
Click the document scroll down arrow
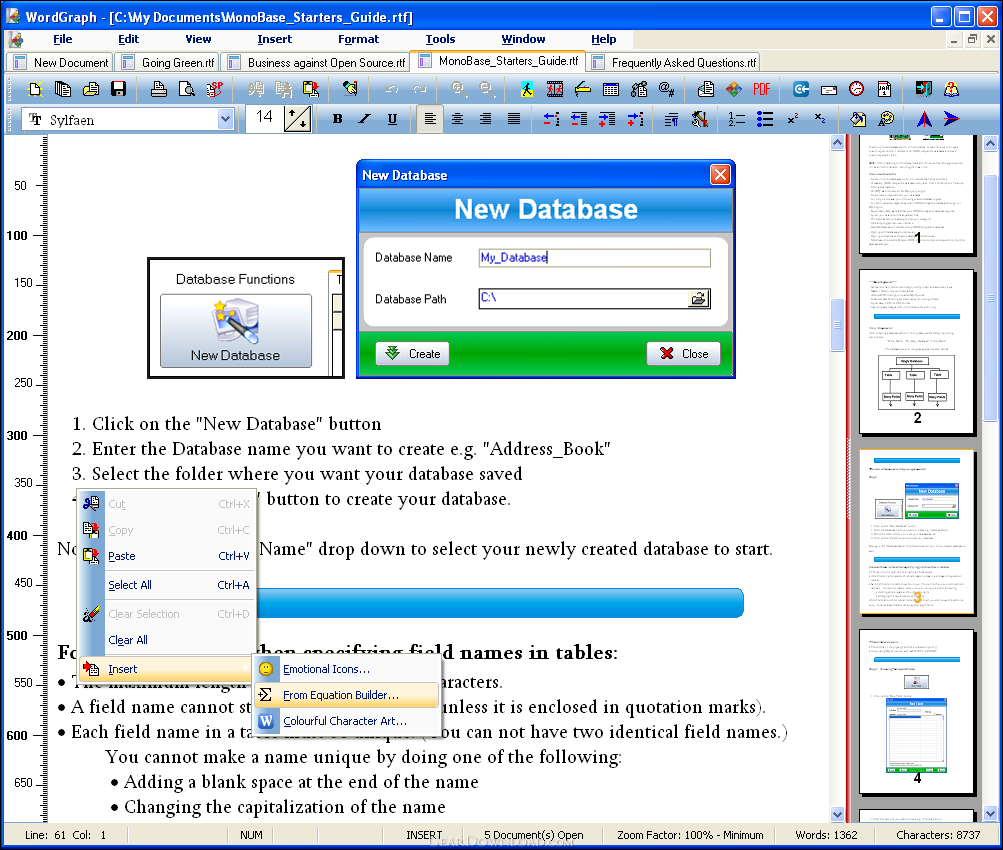click(x=837, y=814)
